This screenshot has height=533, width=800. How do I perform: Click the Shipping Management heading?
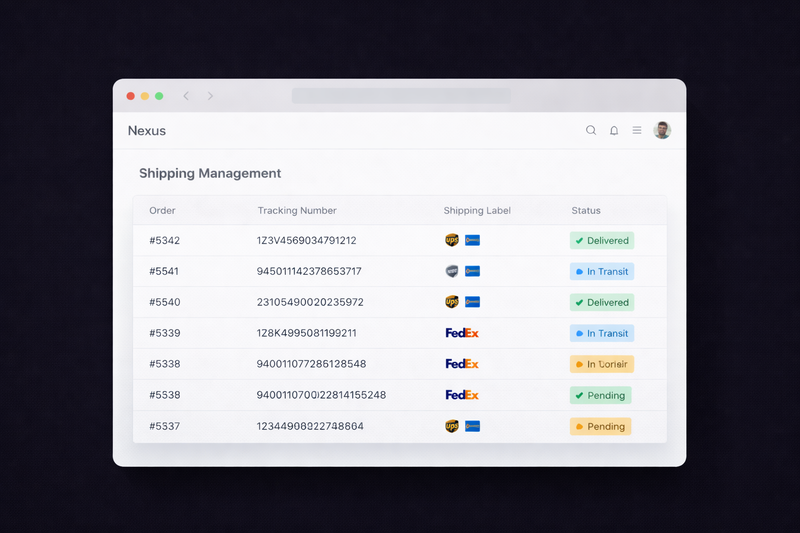(210, 173)
